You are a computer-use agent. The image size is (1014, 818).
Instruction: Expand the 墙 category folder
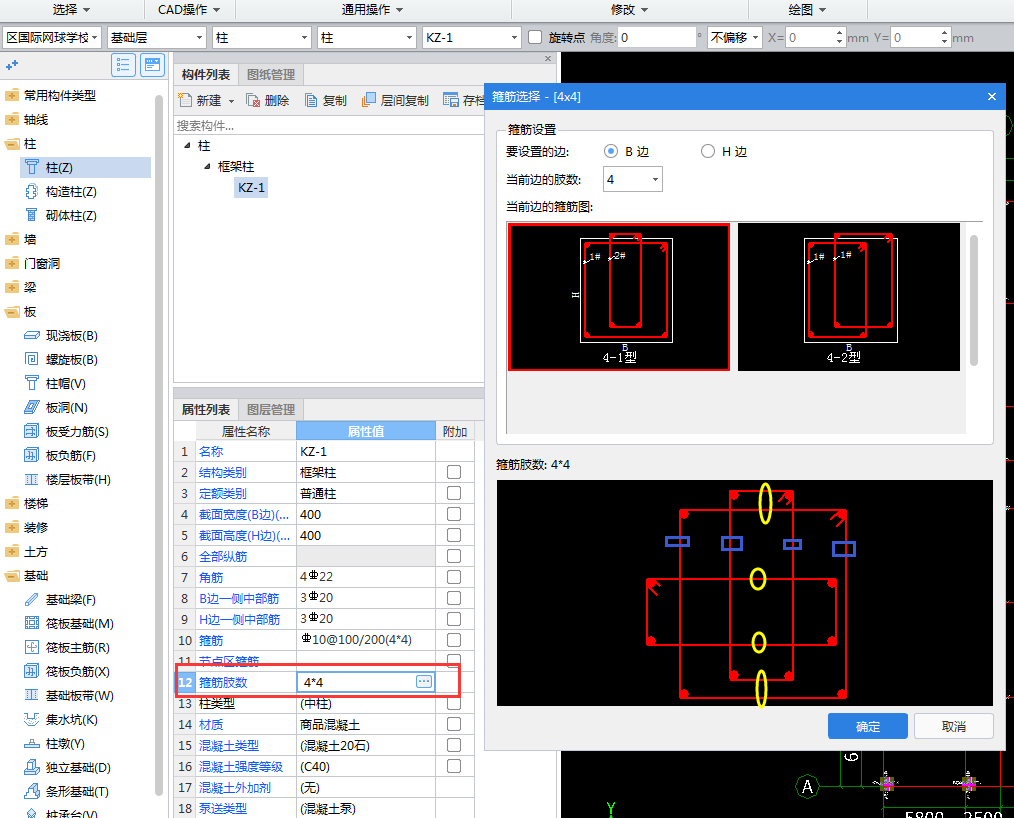[x=12, y=239]
